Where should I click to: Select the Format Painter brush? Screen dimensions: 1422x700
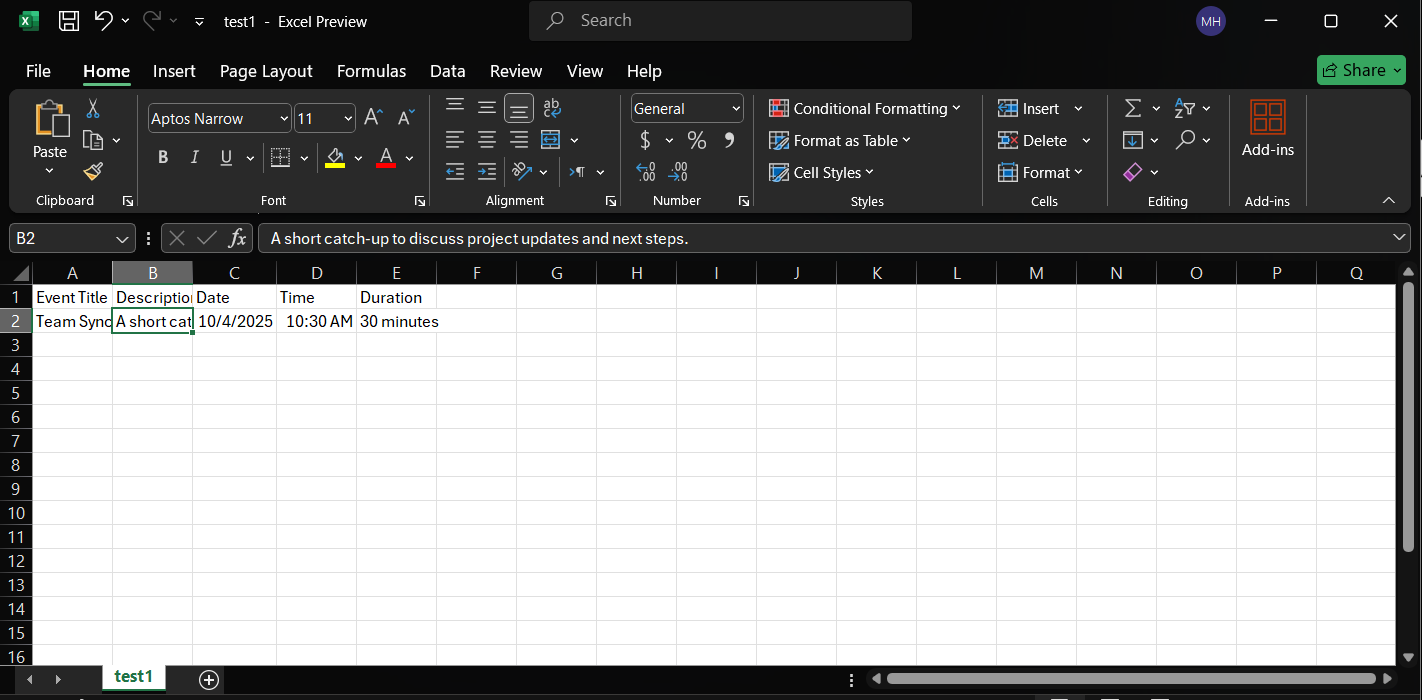coord(93,172)
